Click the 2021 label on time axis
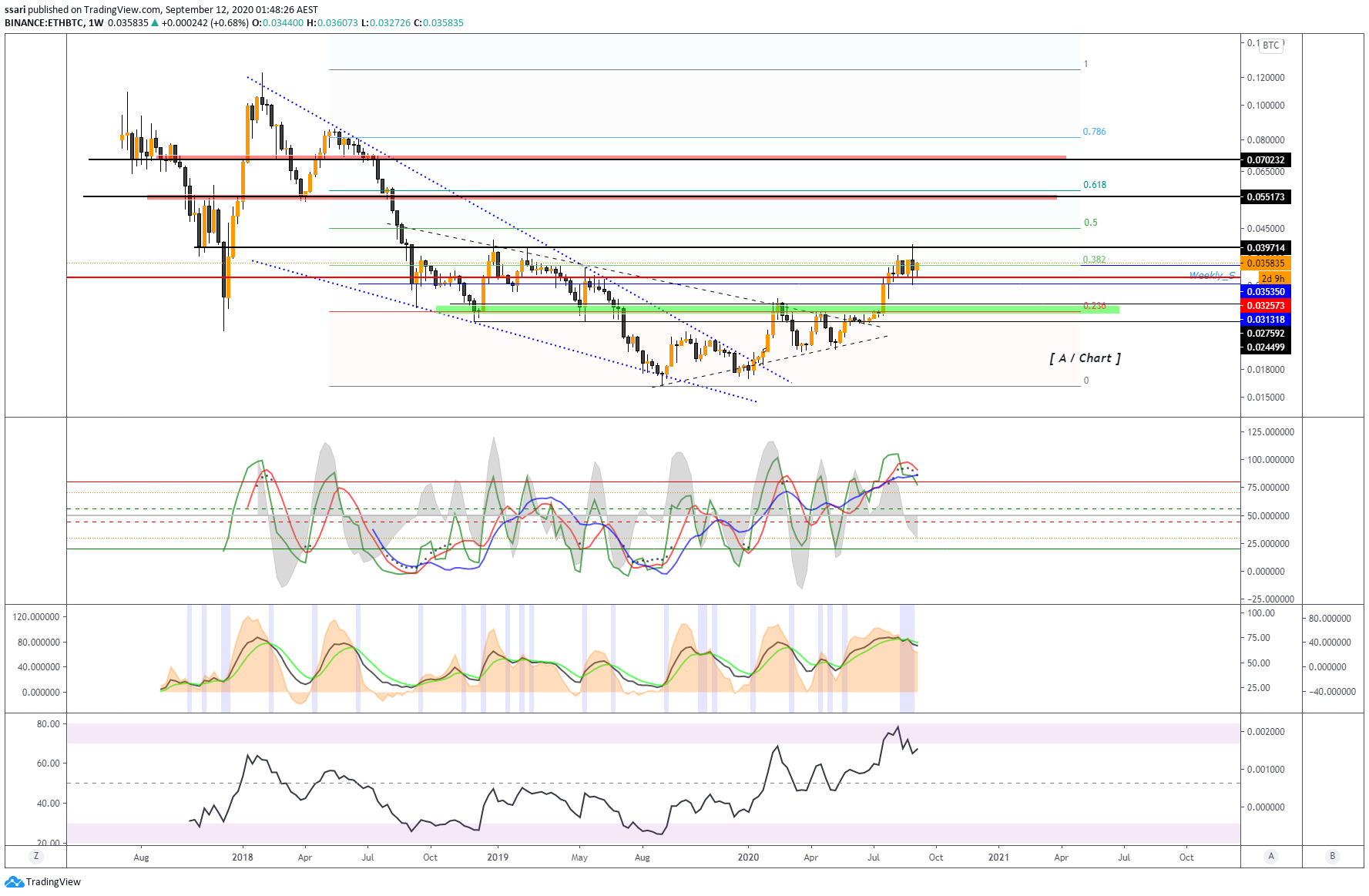This screenshot has width=1369, height=896. (x=998, y=857)
